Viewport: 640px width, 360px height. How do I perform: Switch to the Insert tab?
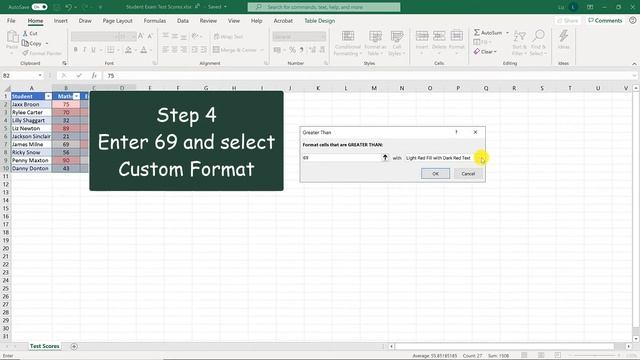tap(60, 20)
